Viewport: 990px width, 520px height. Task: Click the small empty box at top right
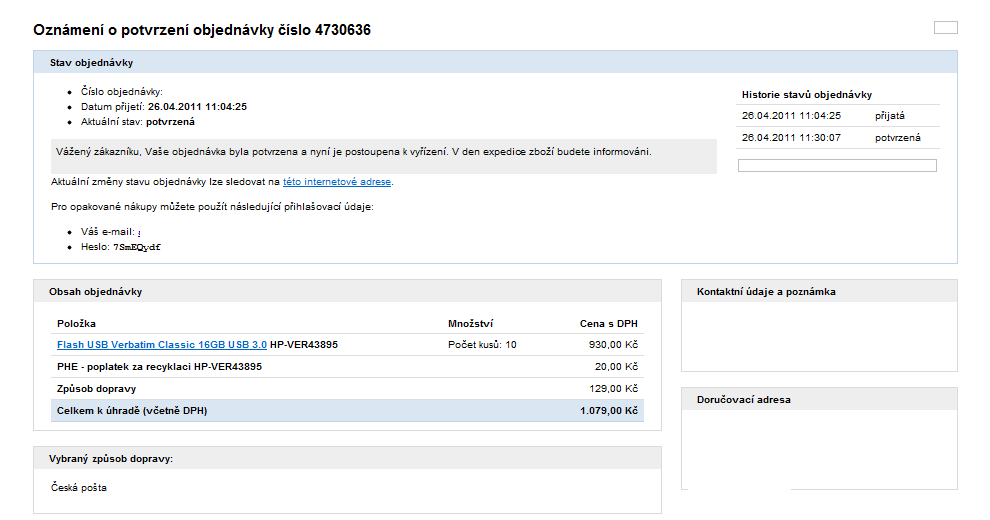click(x=945, y=28)
